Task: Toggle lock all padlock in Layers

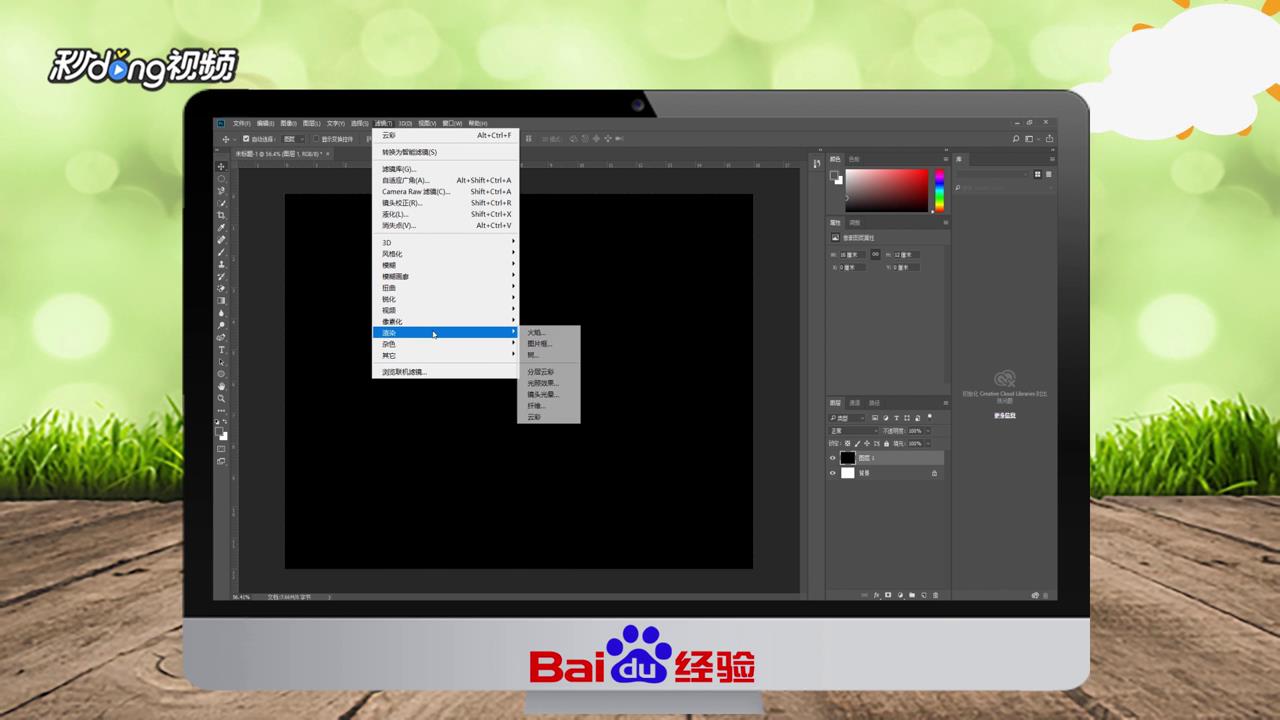Action: coord(886,443)
